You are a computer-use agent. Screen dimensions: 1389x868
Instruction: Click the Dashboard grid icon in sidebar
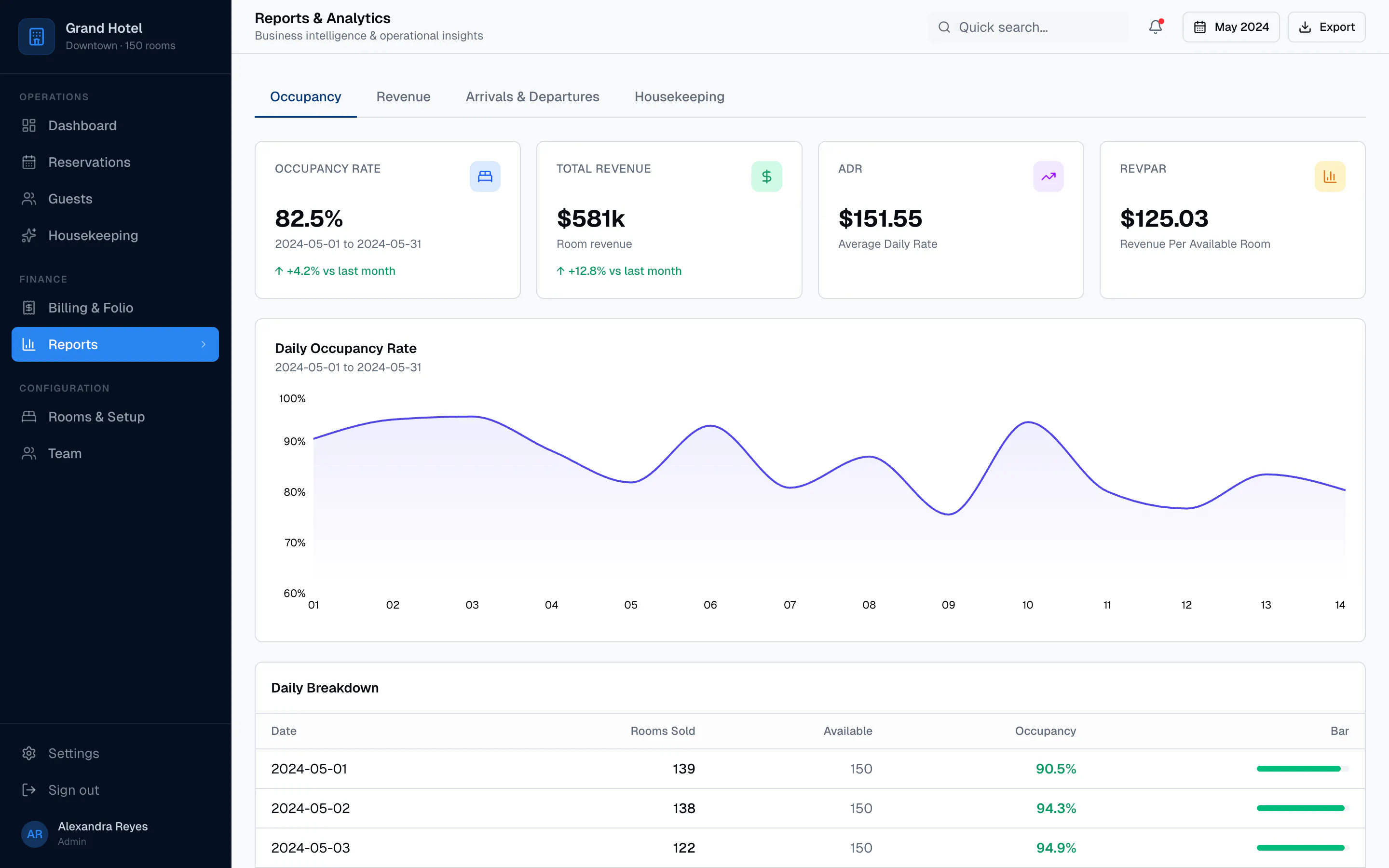click(29, 126)
